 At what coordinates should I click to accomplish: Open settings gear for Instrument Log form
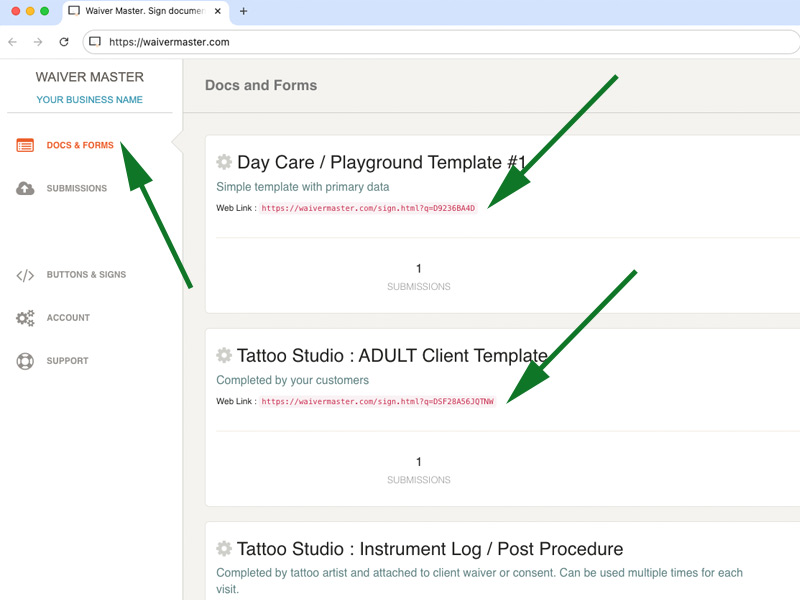coord(223,548)
